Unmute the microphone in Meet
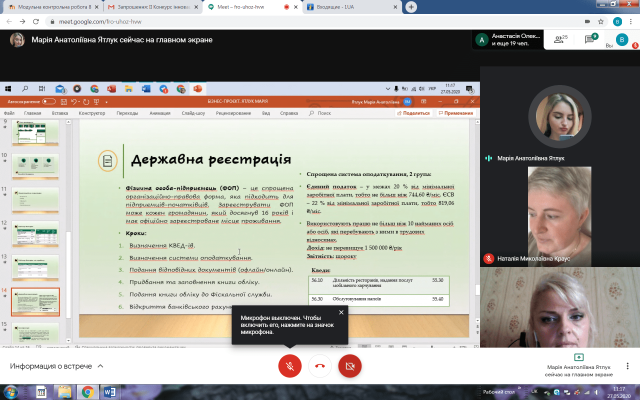 (289, 365)
